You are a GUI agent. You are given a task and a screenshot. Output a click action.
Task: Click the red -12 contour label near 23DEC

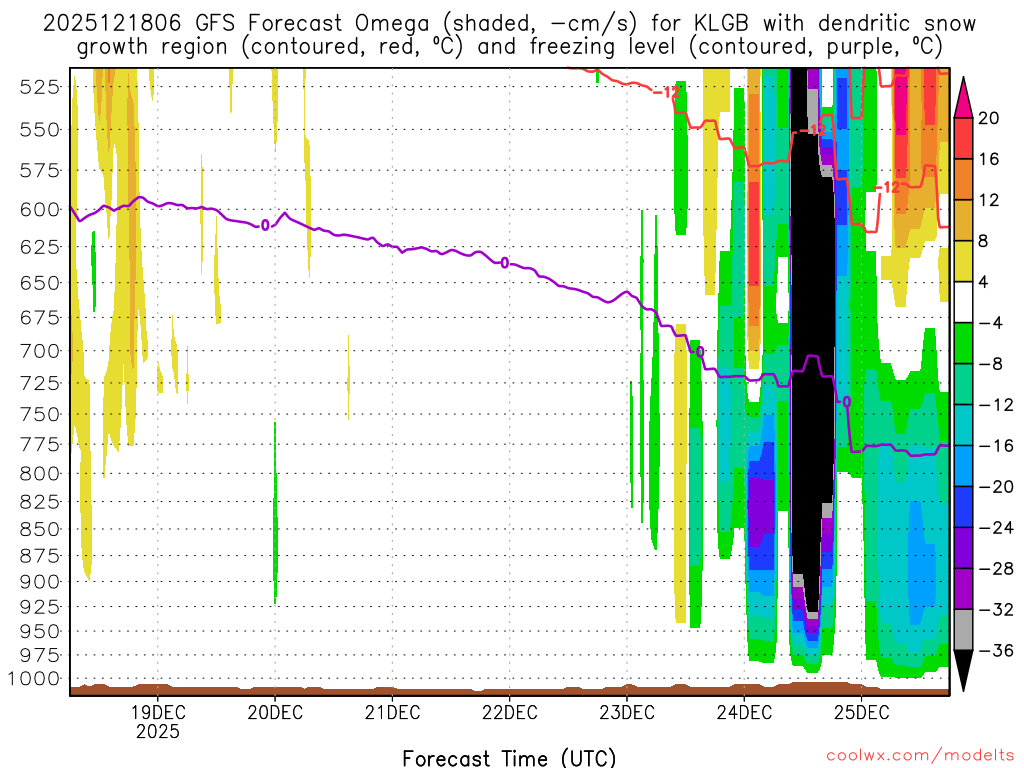[x=667, y=92]
